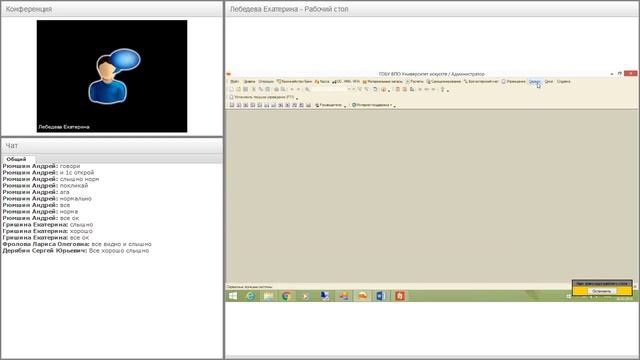
Task: Open the ОС, НМА, НПА menu
Action: [x=346, y=82]
